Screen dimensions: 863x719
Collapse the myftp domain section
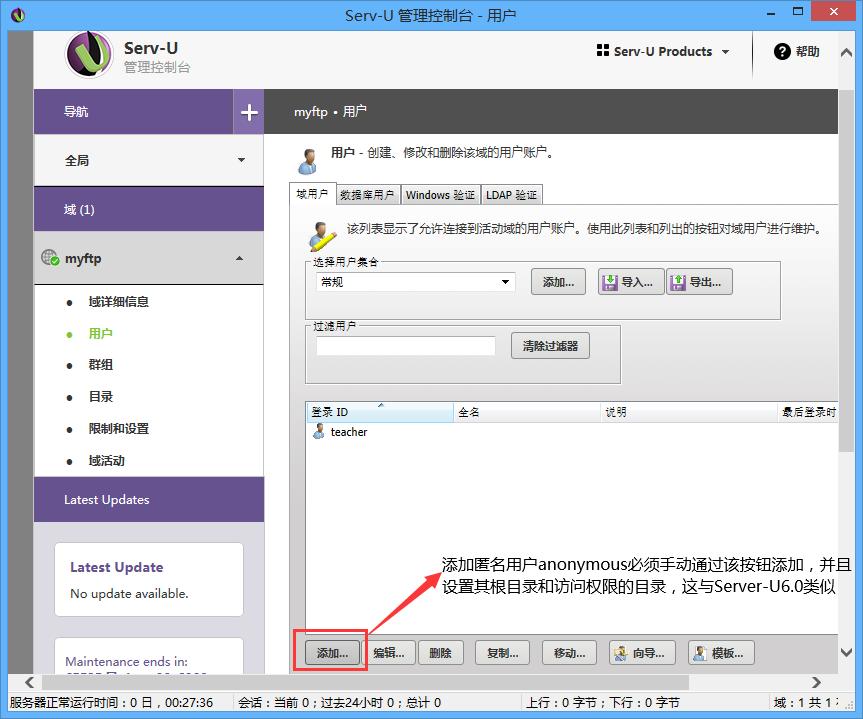pos(239,258)
